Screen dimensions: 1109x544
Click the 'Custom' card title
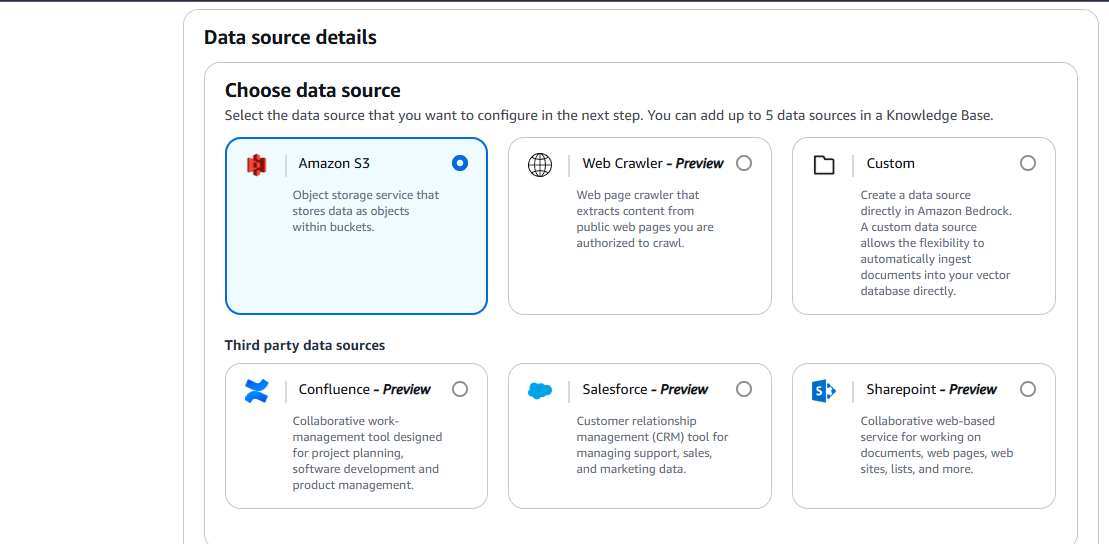point(890,163)
